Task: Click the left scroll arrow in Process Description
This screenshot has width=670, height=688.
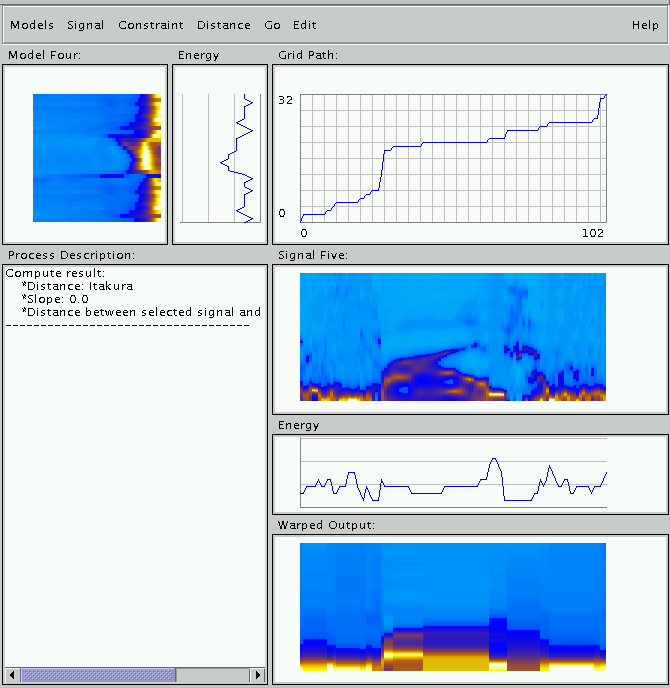Action: (12, 675)
